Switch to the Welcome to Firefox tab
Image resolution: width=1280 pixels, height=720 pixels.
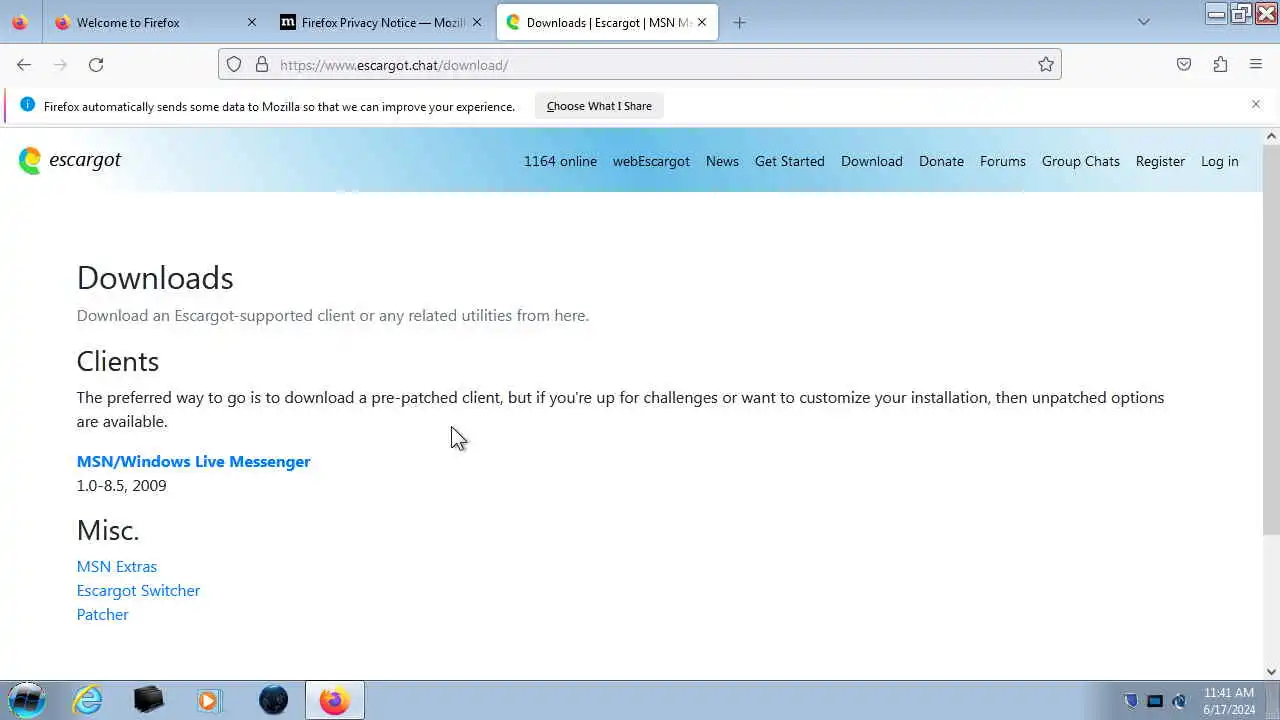pyautogui.click(x=155, y=22)
